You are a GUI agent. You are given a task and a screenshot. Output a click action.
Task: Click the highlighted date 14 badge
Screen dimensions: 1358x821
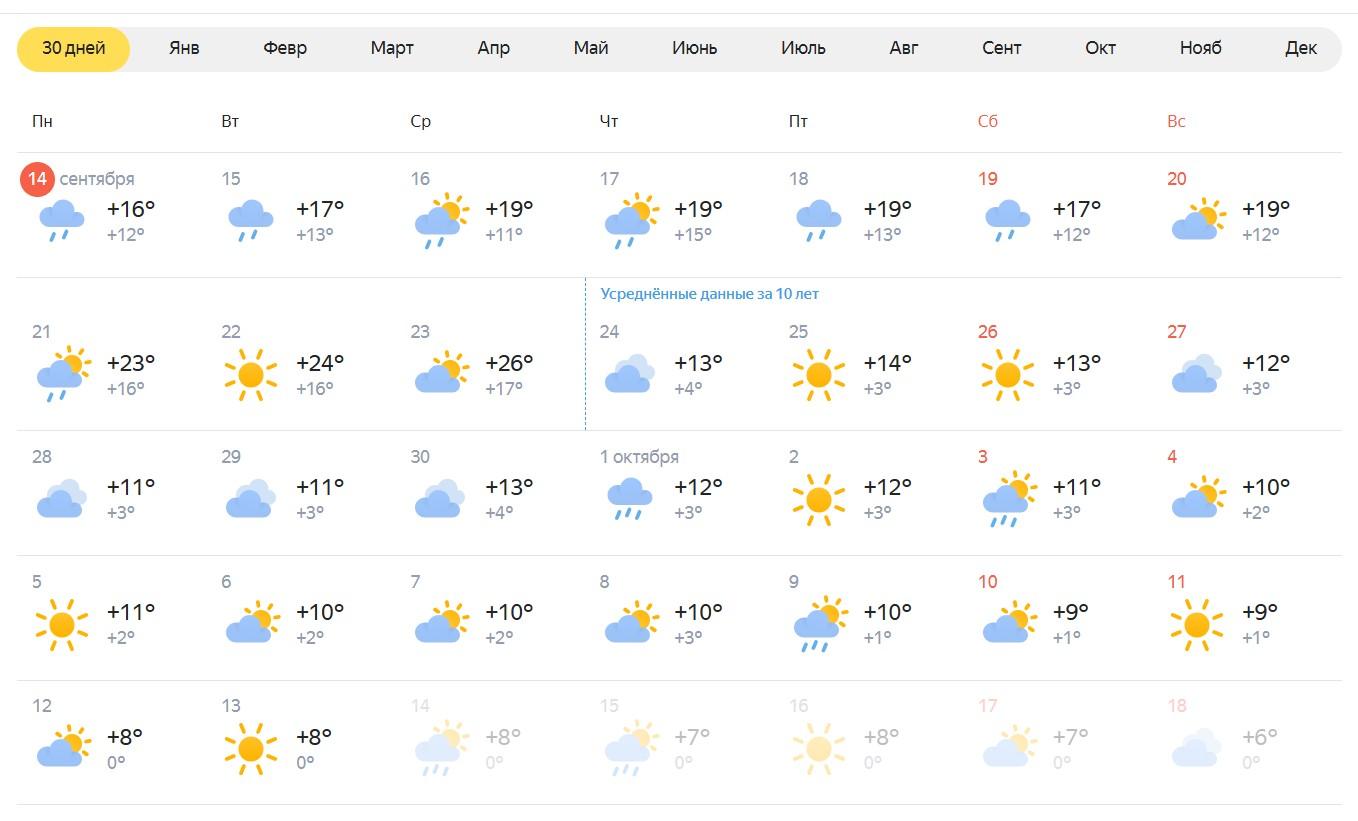[37, 179]
